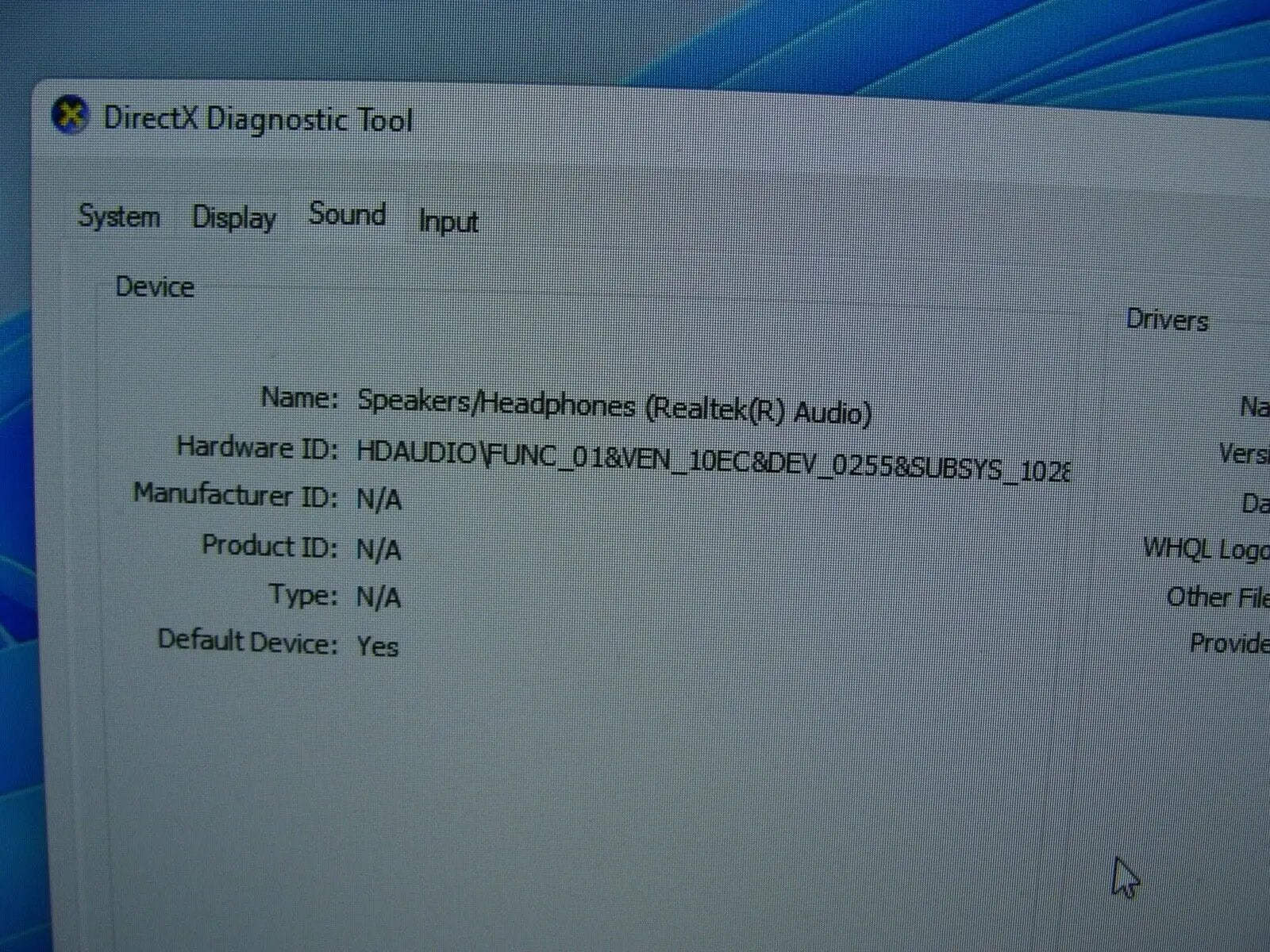Click the device name Speakers/Headphones (Realtek(R) Audio)

coord(614,407)
